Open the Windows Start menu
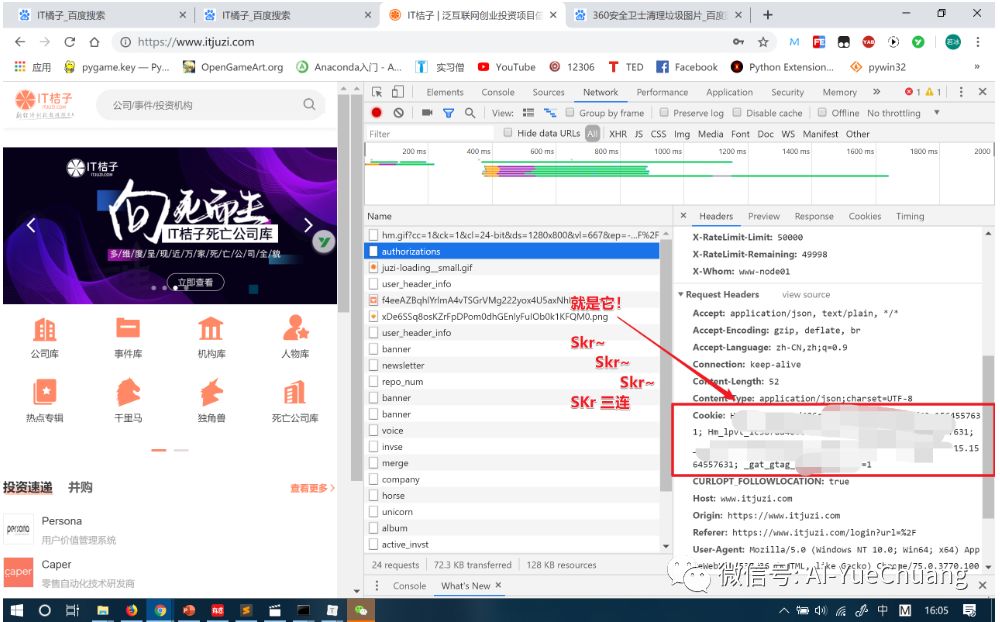Viewport: 1000px width, 622px height. click(17, 611)
